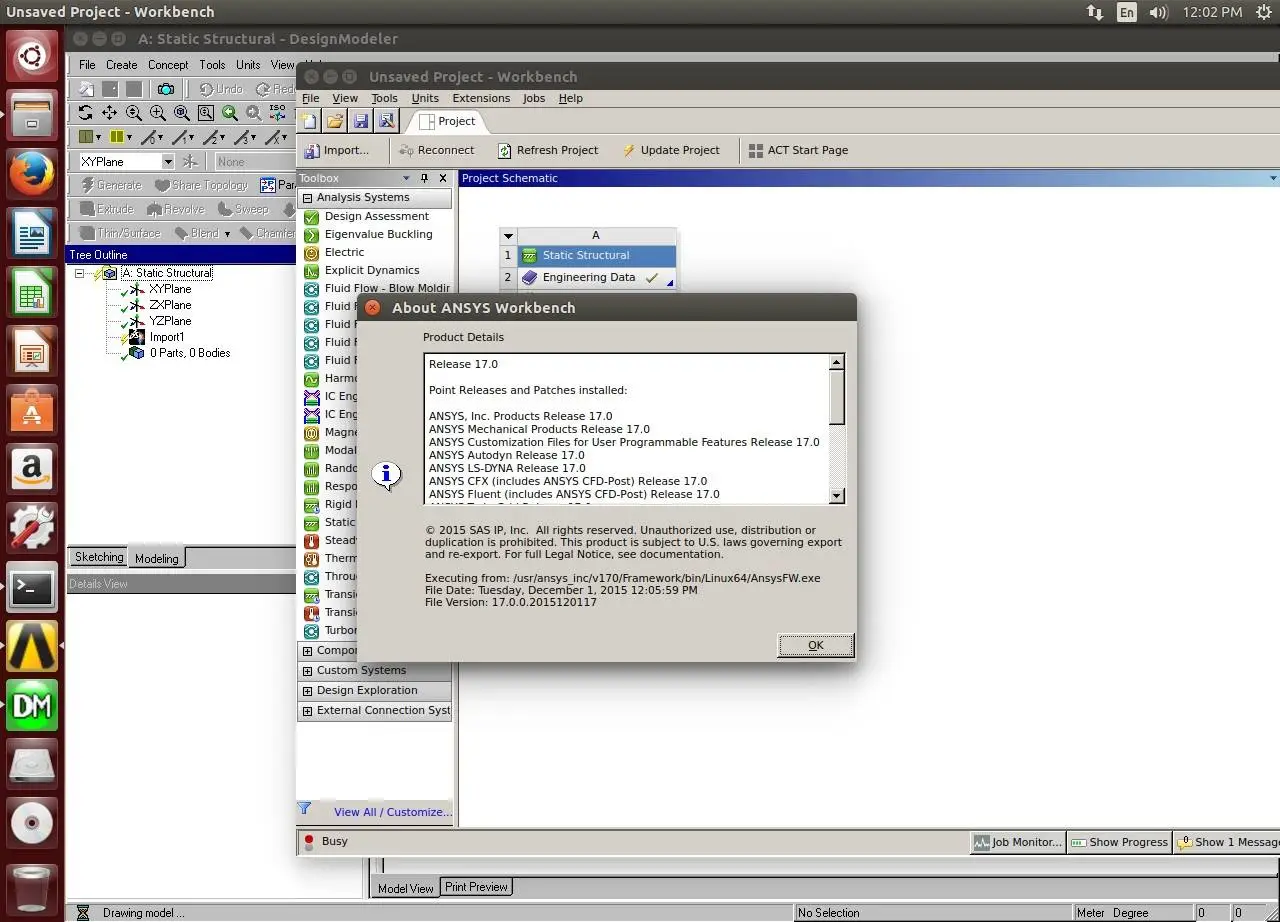1280x922 pixels.
Task: Click the Product Details scrollbar down arrow
Action: pos(837,496)
